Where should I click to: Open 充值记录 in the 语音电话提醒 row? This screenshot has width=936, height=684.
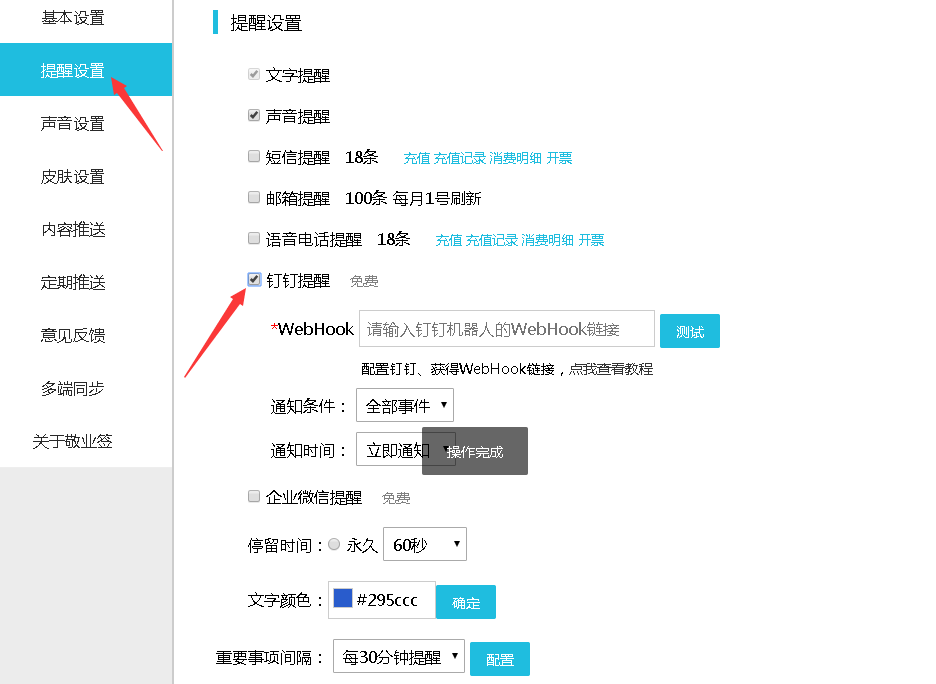point(492,240)
